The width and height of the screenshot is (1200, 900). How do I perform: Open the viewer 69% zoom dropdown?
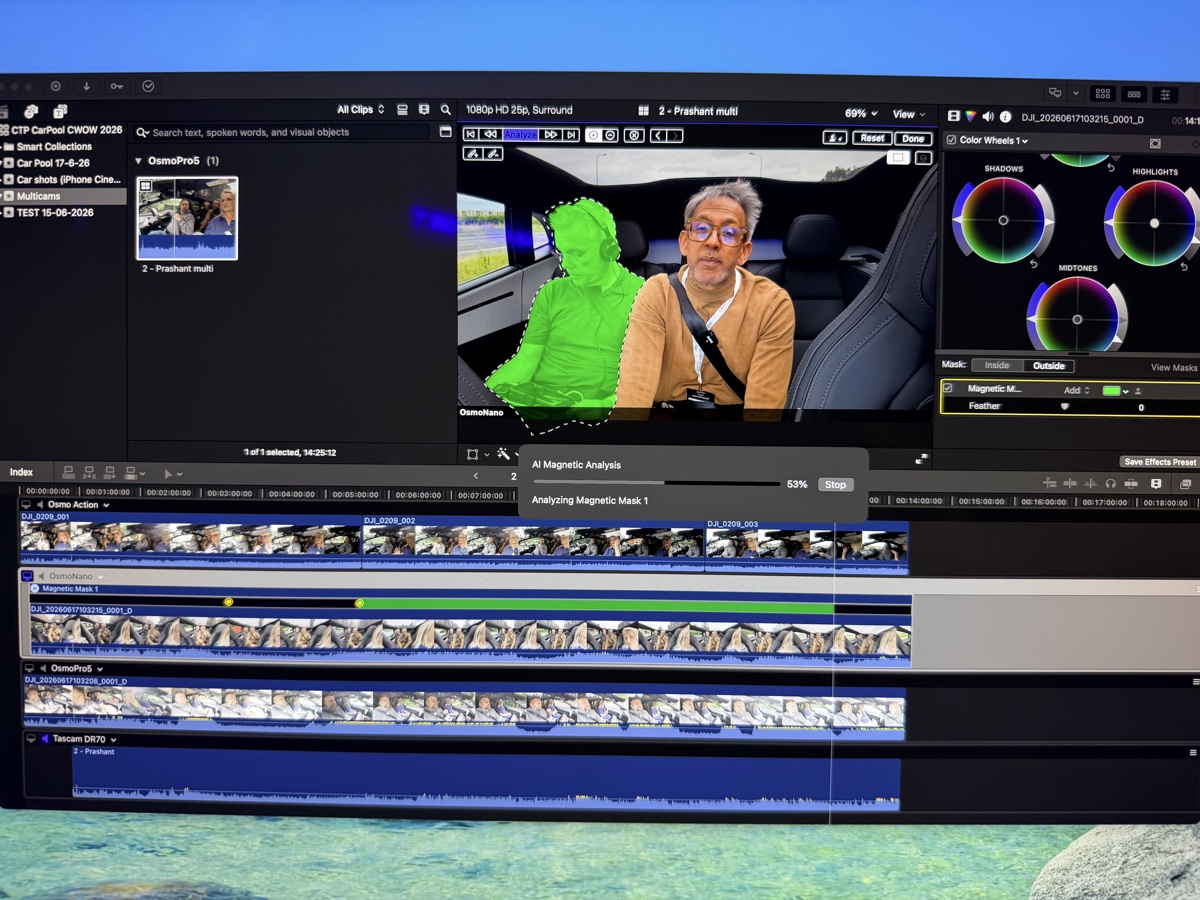click(861, 114)
